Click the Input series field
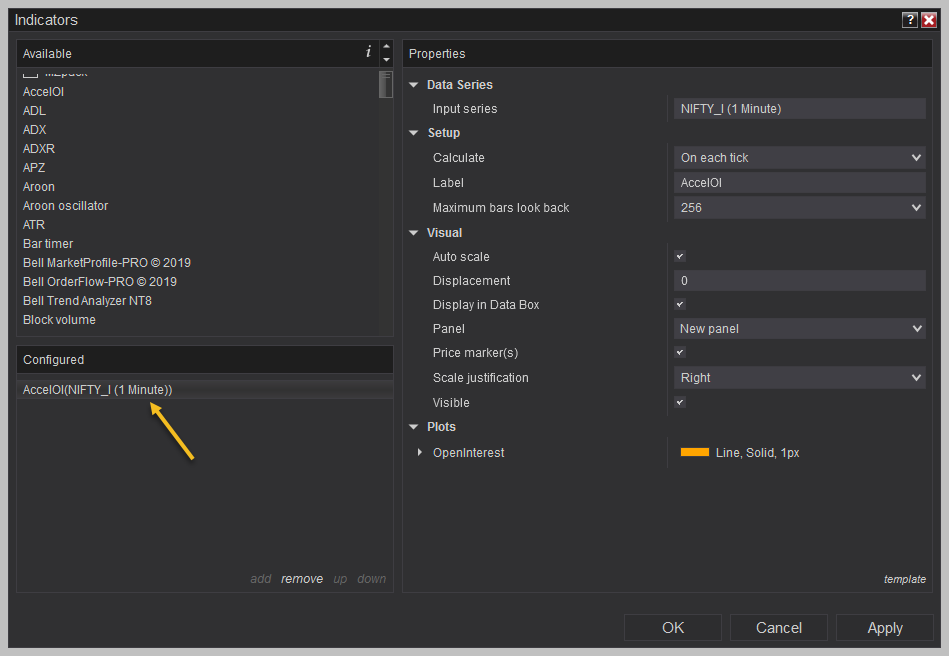The height and width of the screenshot is (656, 949). click(799, 109)
